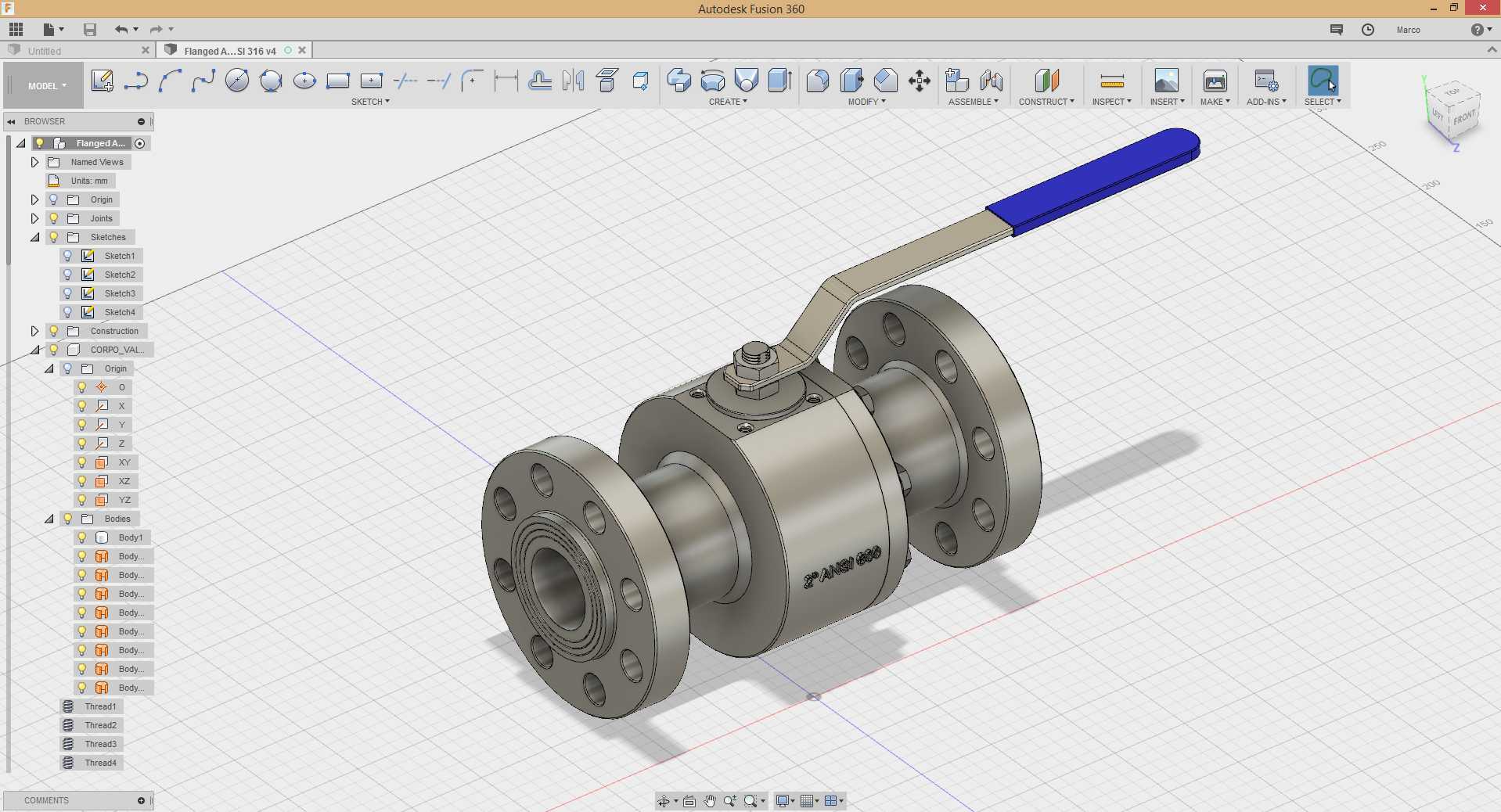Click the Select tool icon
1501x812 pixels.
tap(1323, 80)
